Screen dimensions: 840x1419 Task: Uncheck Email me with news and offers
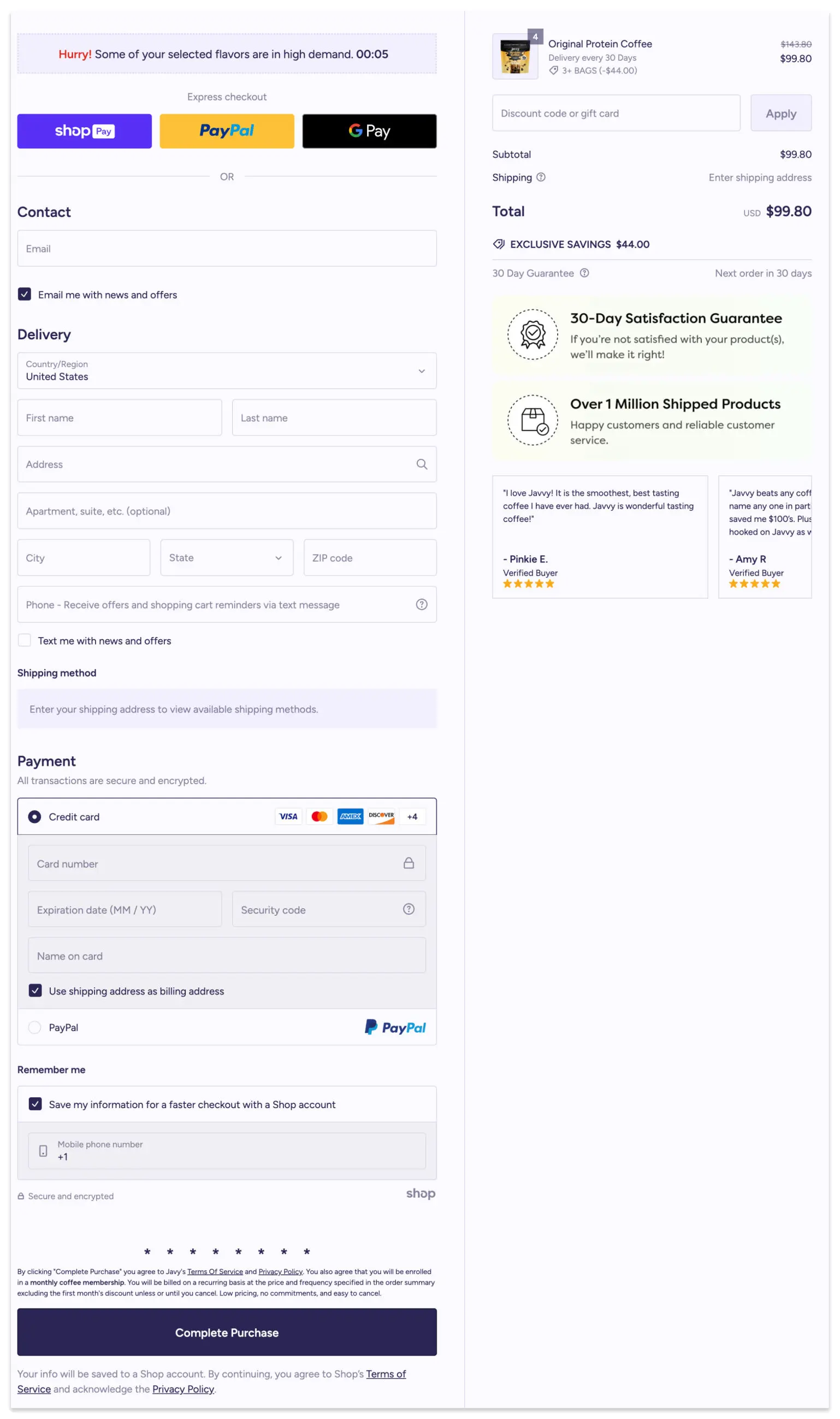click(x=25, y=295)
